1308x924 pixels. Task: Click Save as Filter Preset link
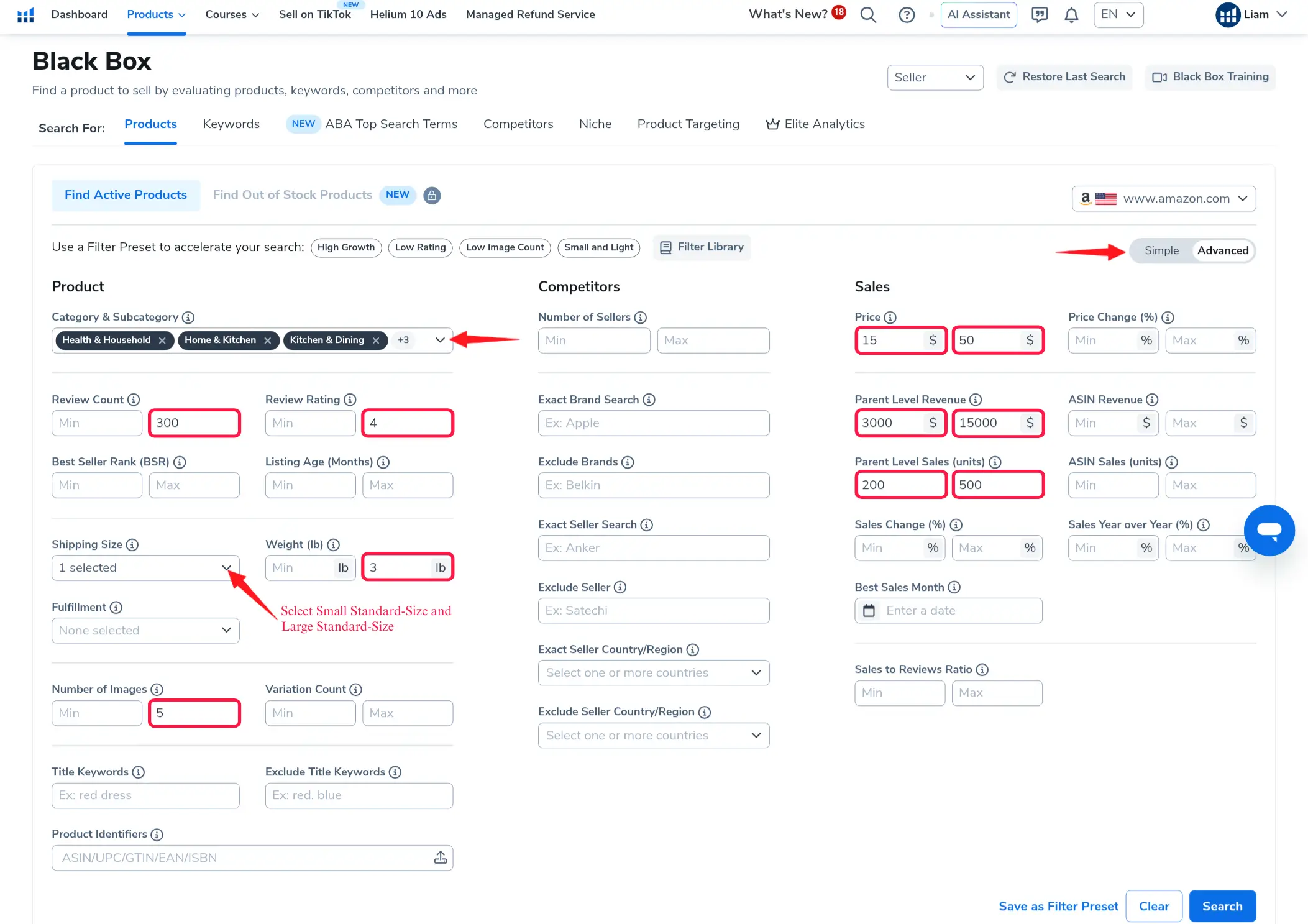1058,906
